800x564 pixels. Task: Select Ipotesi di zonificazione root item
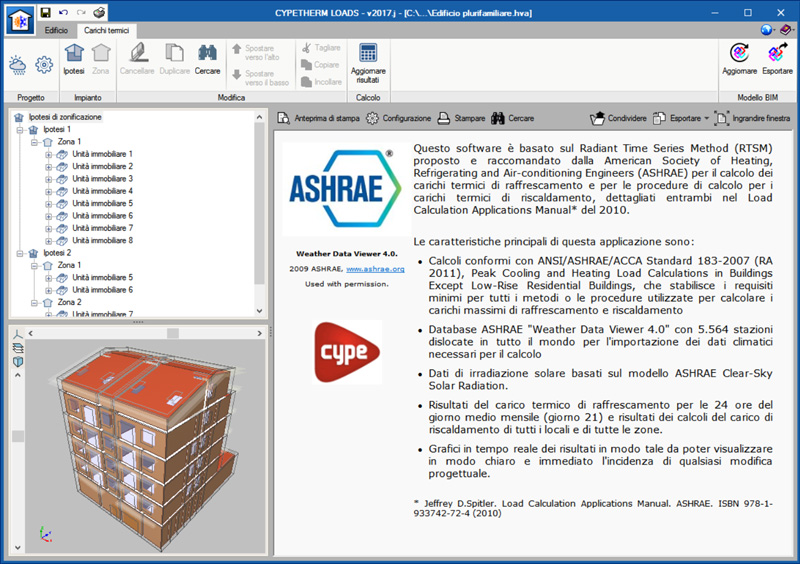65,117
